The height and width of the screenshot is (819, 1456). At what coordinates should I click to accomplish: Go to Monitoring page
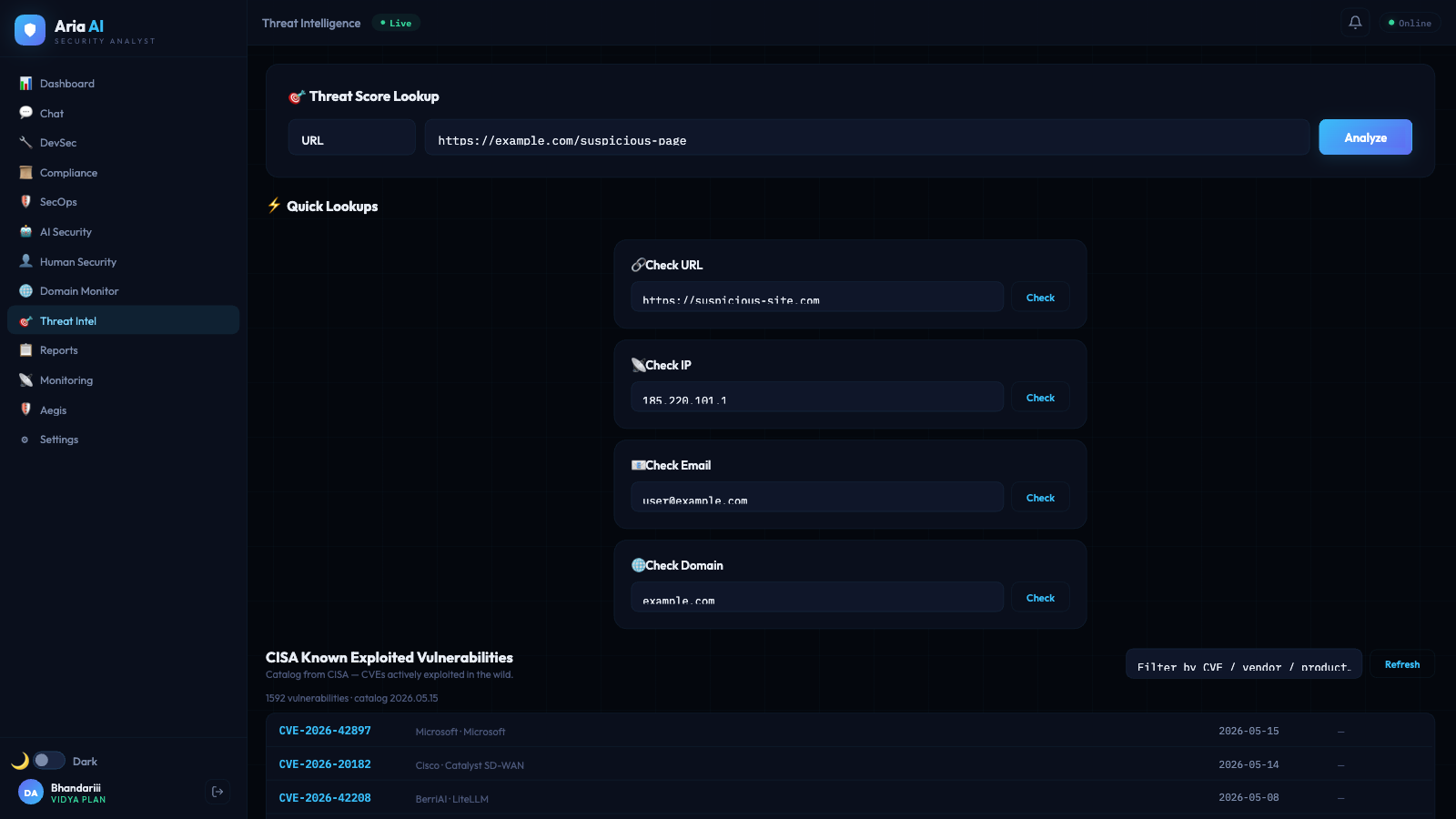(123, 380)
